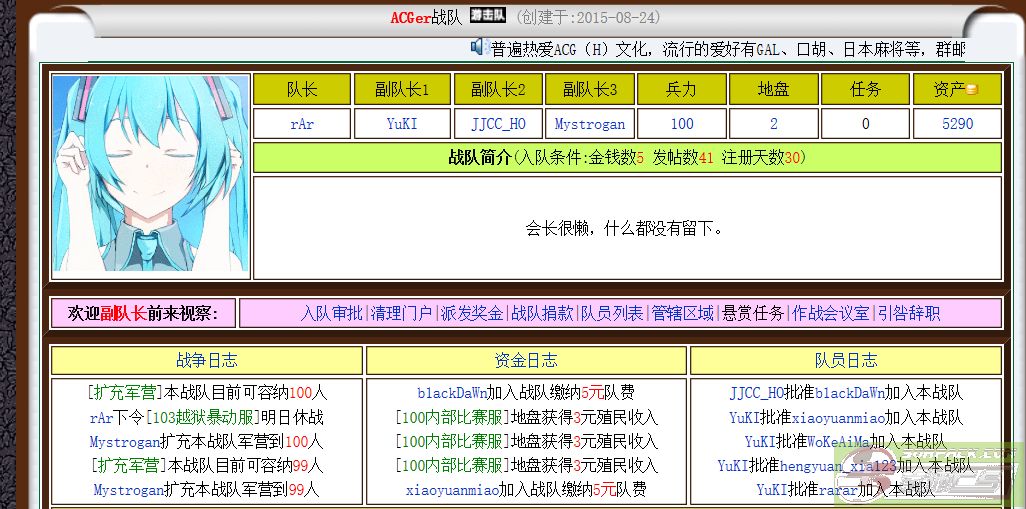Click the 副队长3 column header
The width and height of the screenshot is (1026, 509).
(590, 90)
